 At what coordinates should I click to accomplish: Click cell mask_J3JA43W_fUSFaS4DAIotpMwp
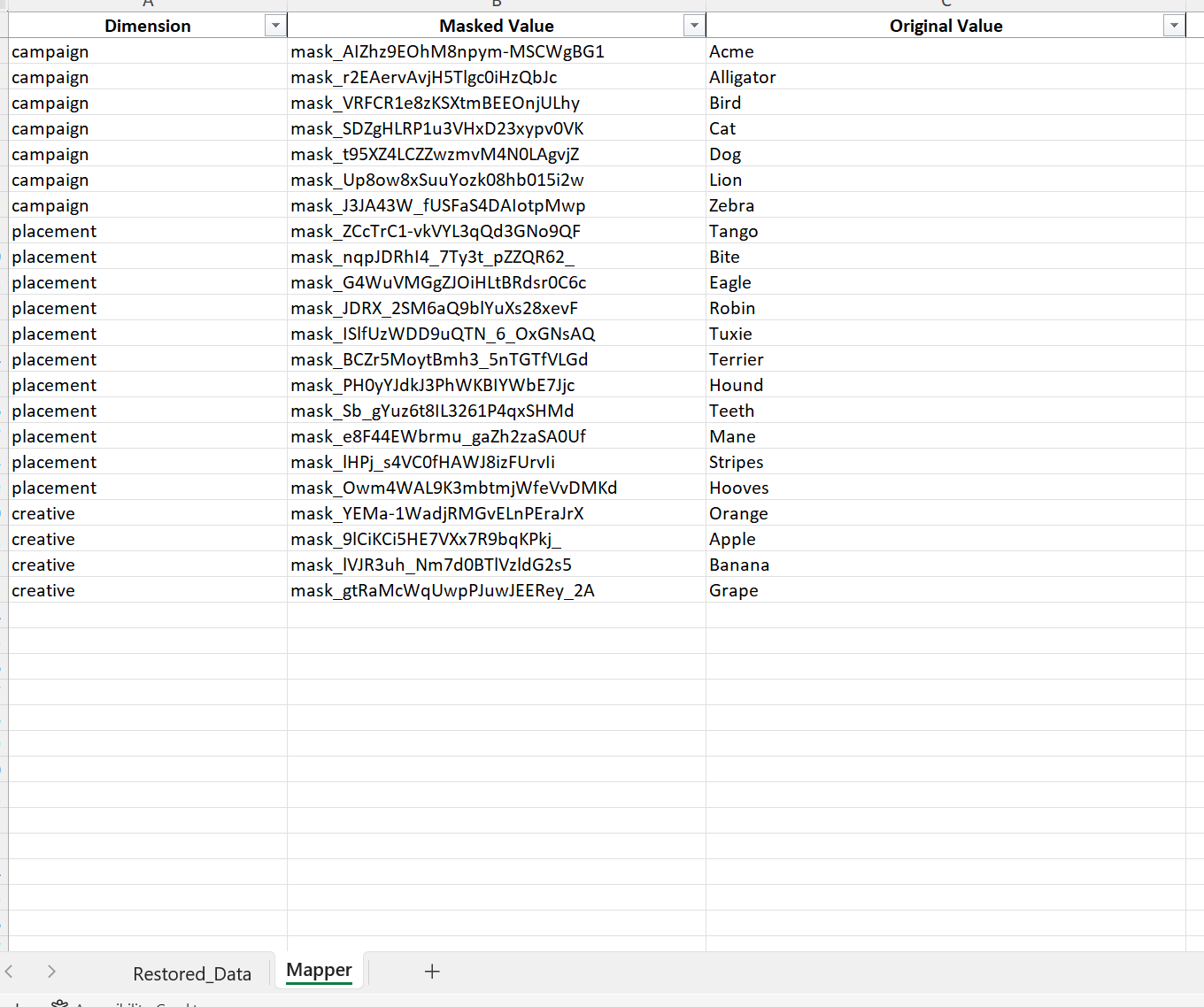(497, 205)
